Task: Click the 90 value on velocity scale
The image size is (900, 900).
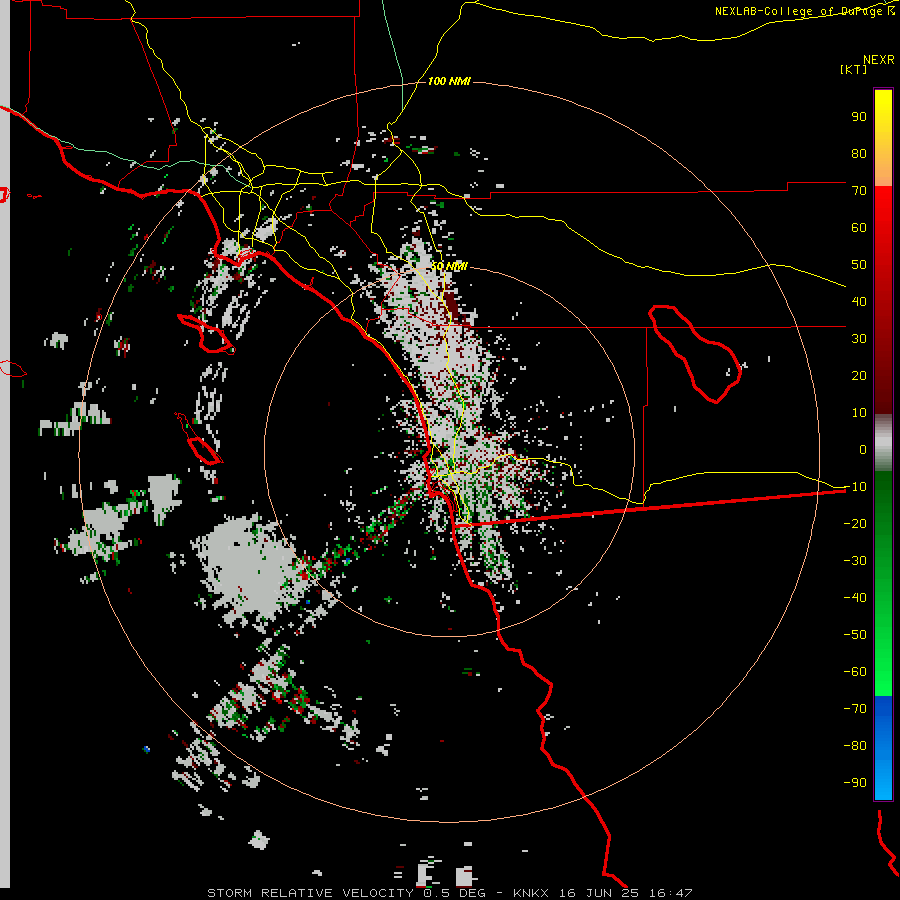Action: coord(859,117)
